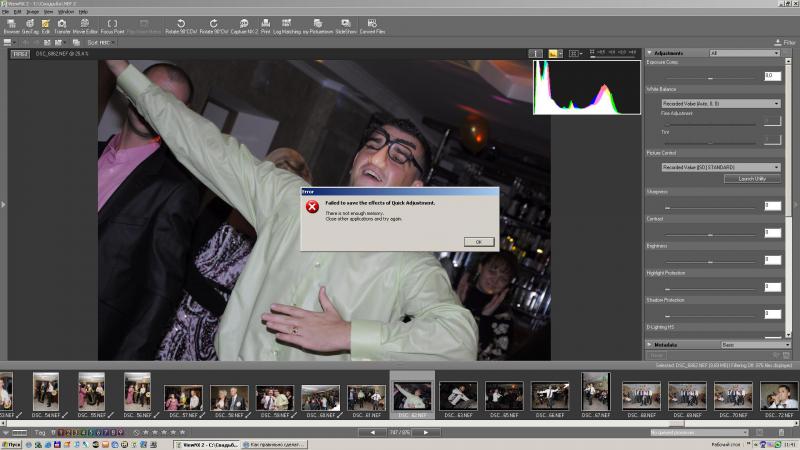The height and width of the screenshot is (450, 800).
Task: Open Log Matching tool
Action: coord(287,27)
